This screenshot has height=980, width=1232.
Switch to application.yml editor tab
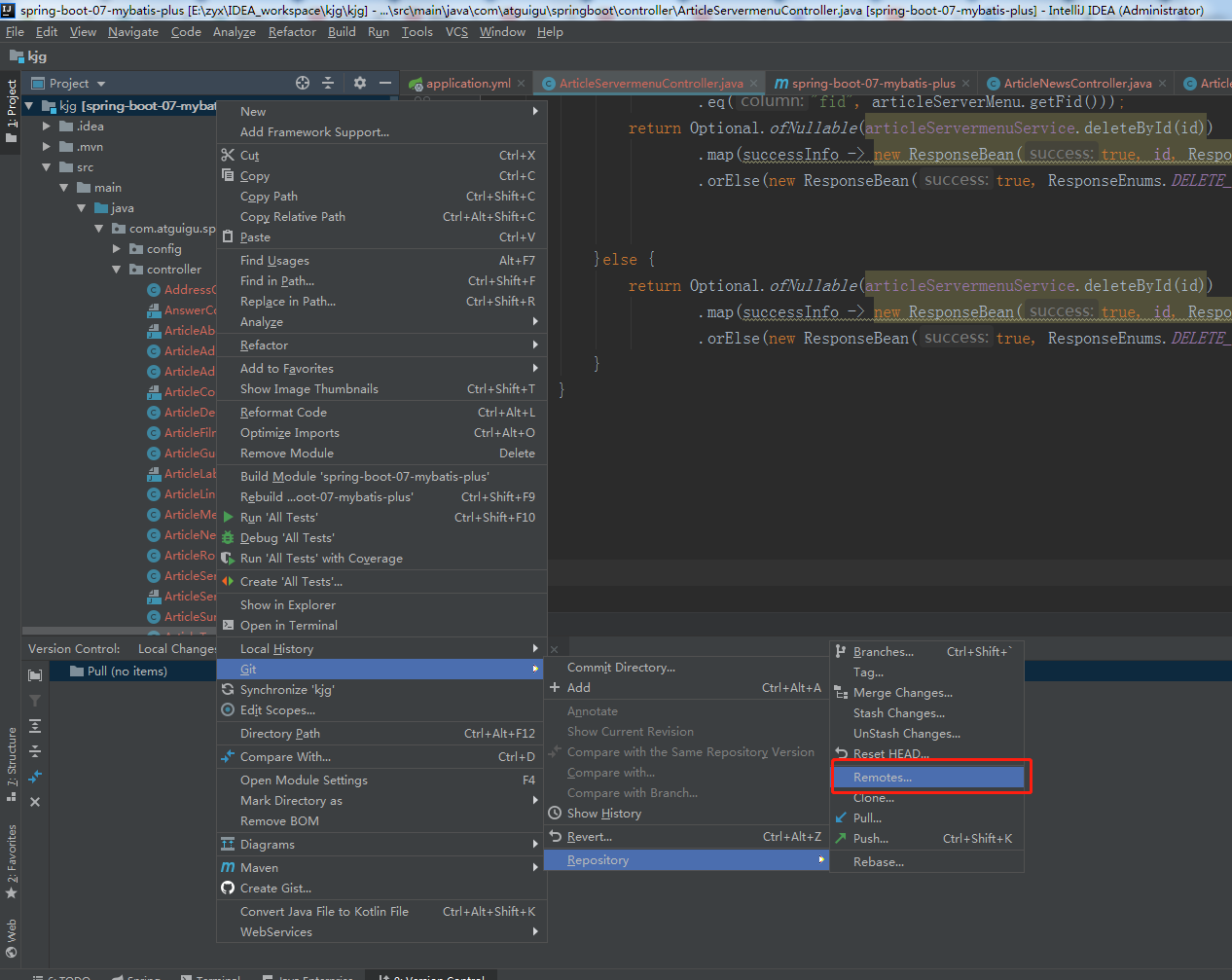pos(468,84)
